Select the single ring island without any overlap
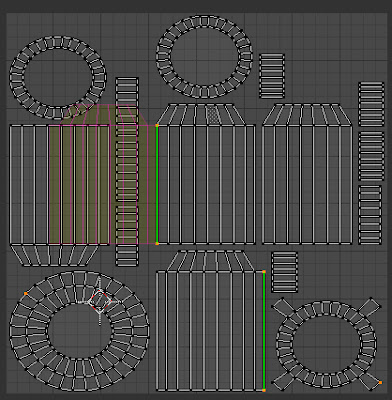Viewport: 392px width, 400px height. (204, 57)
